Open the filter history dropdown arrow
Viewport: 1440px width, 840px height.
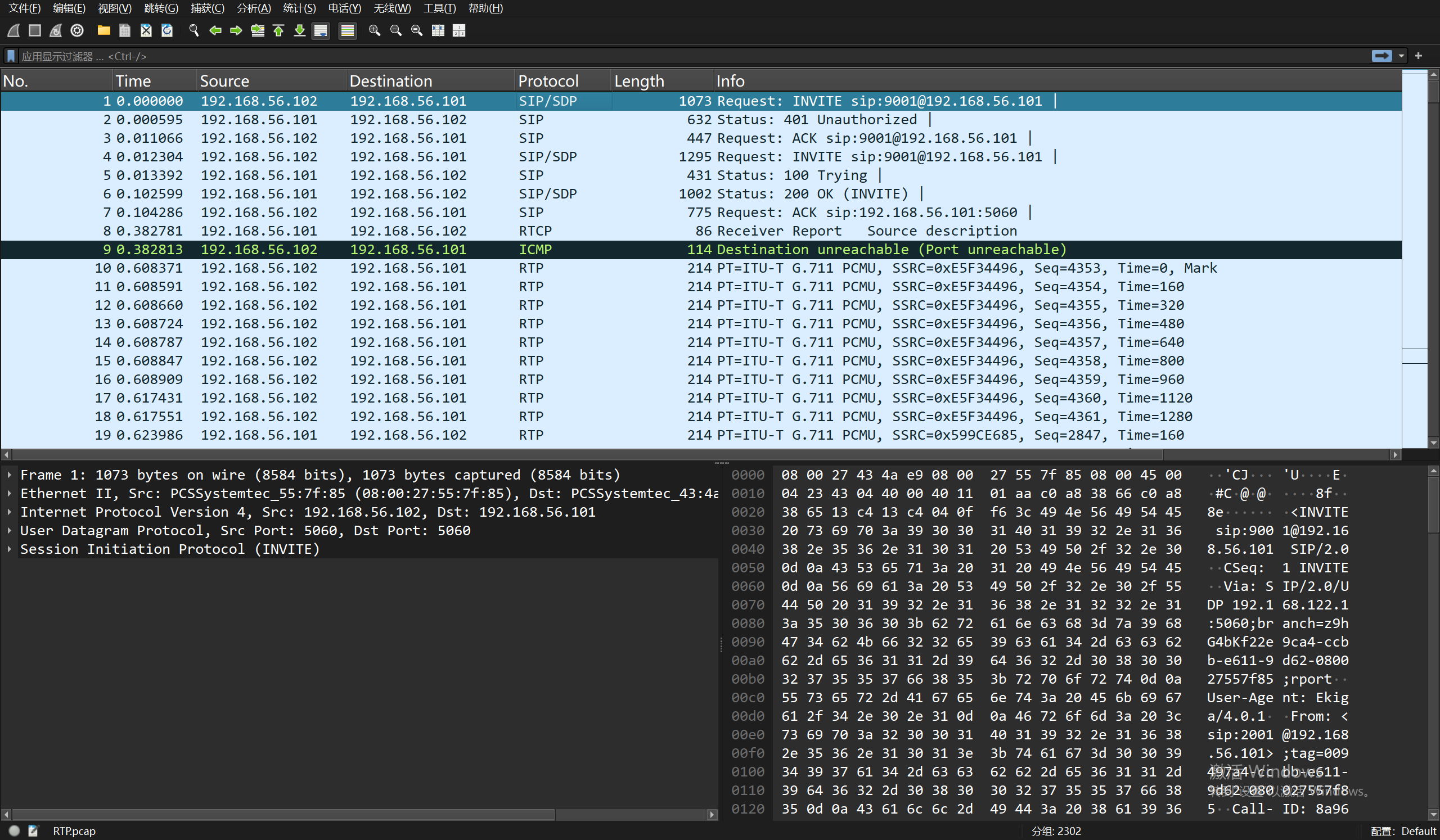(1401, 56)
